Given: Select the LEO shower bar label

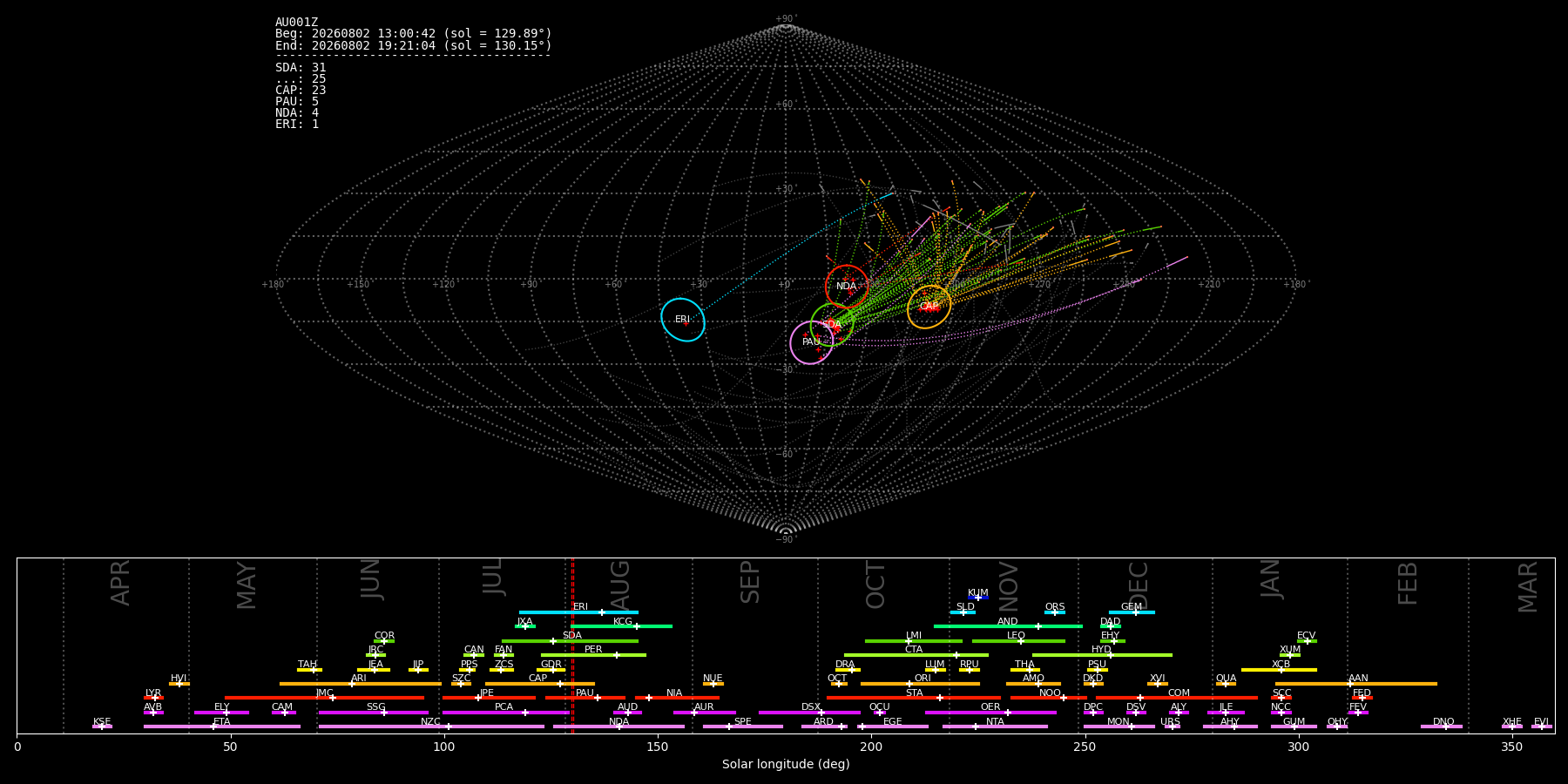Looking at the screenshot, I should click(x=1016, y=636).
